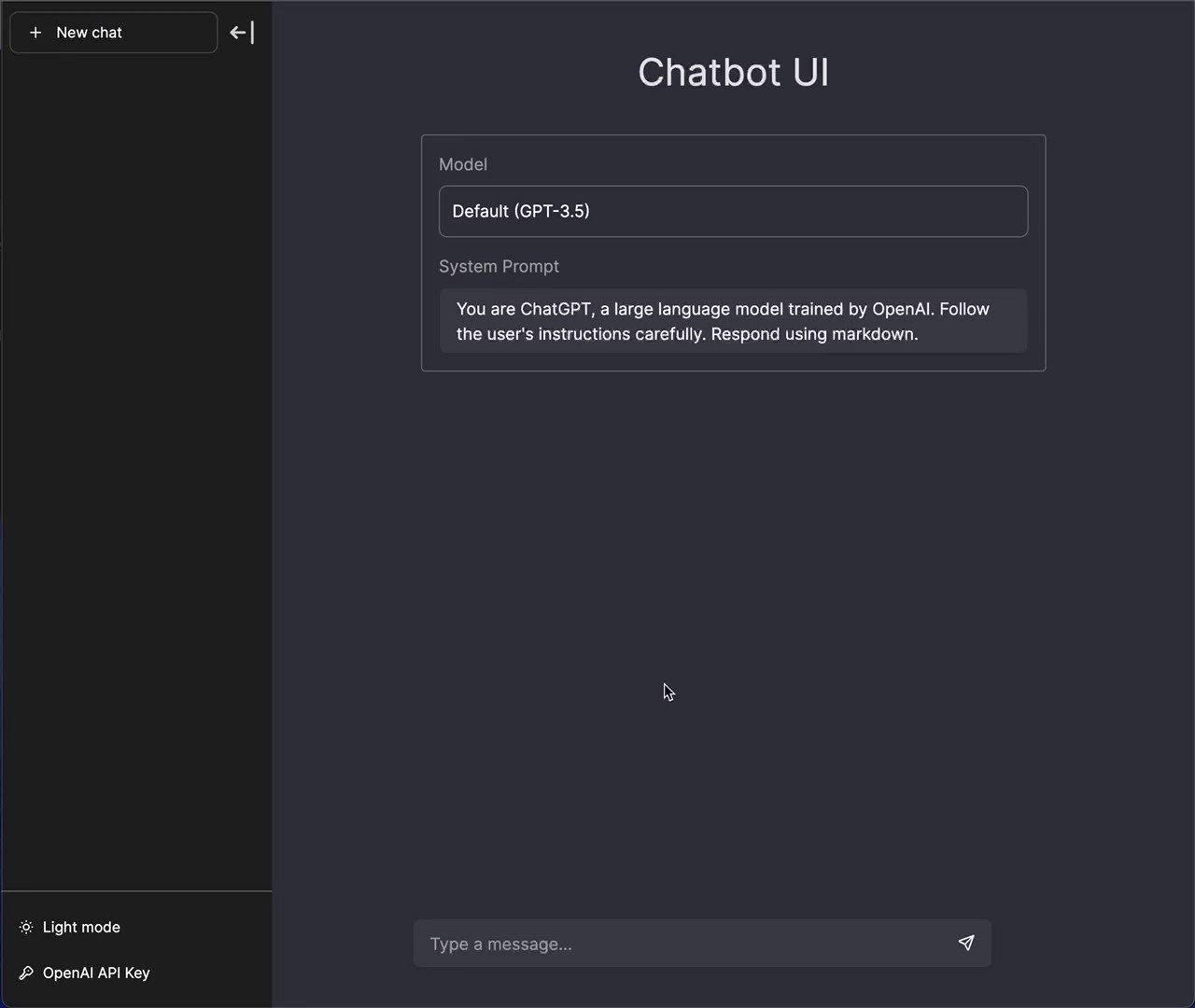This screenshot has height=1008, width=1195.
Task: Collapse the sidebar using the arrow icon
Action: pos(241,32)
